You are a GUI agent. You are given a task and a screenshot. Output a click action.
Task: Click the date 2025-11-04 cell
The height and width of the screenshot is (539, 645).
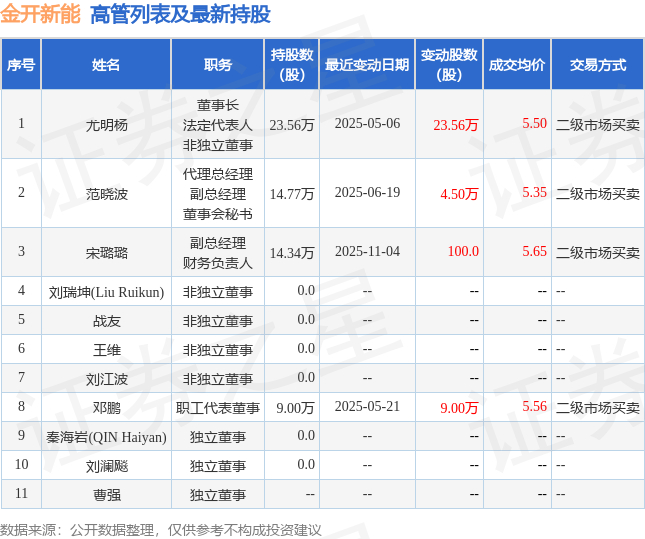click(367, 251)
